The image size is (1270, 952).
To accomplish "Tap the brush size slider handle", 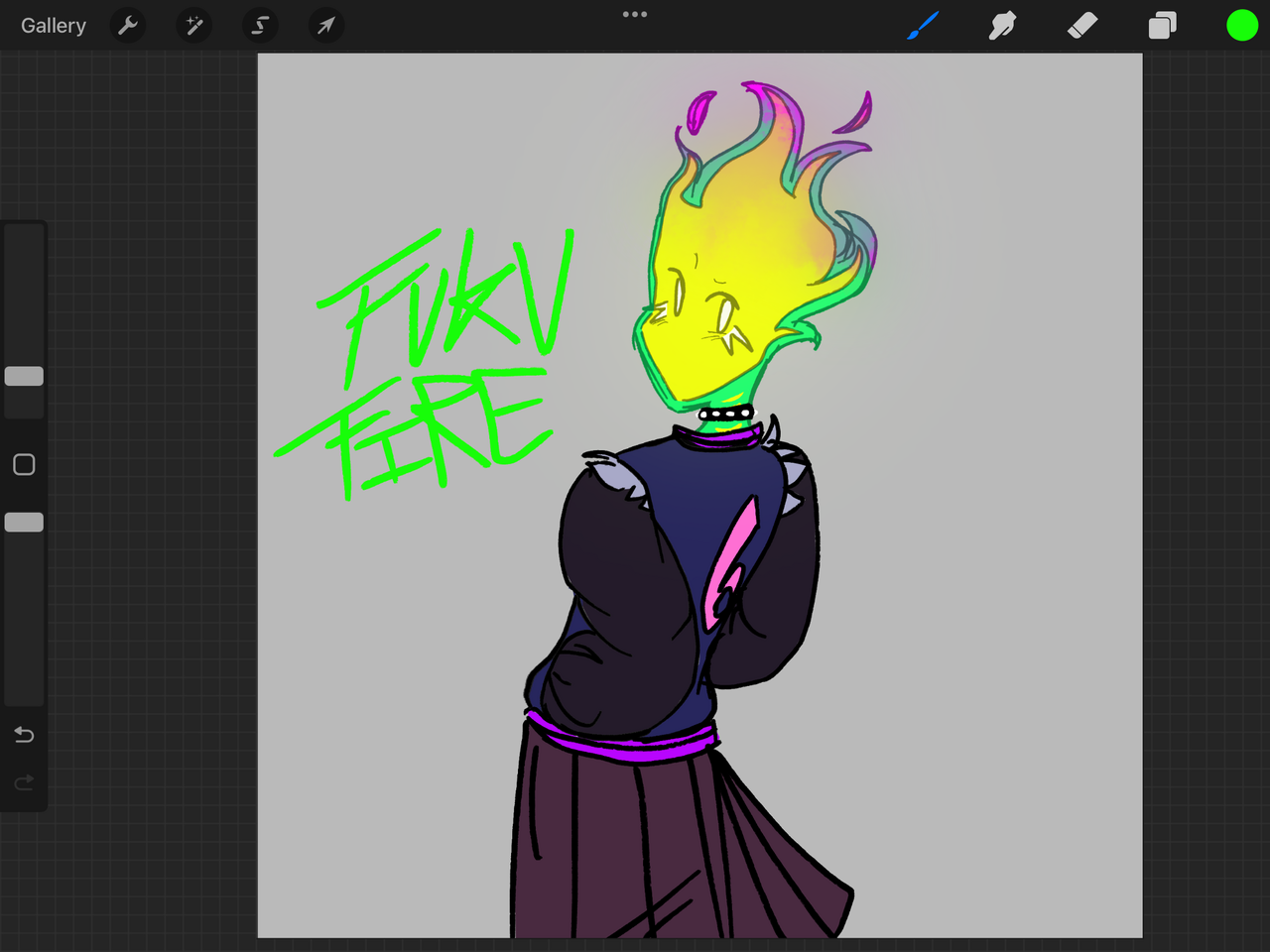I will point(24,376).
